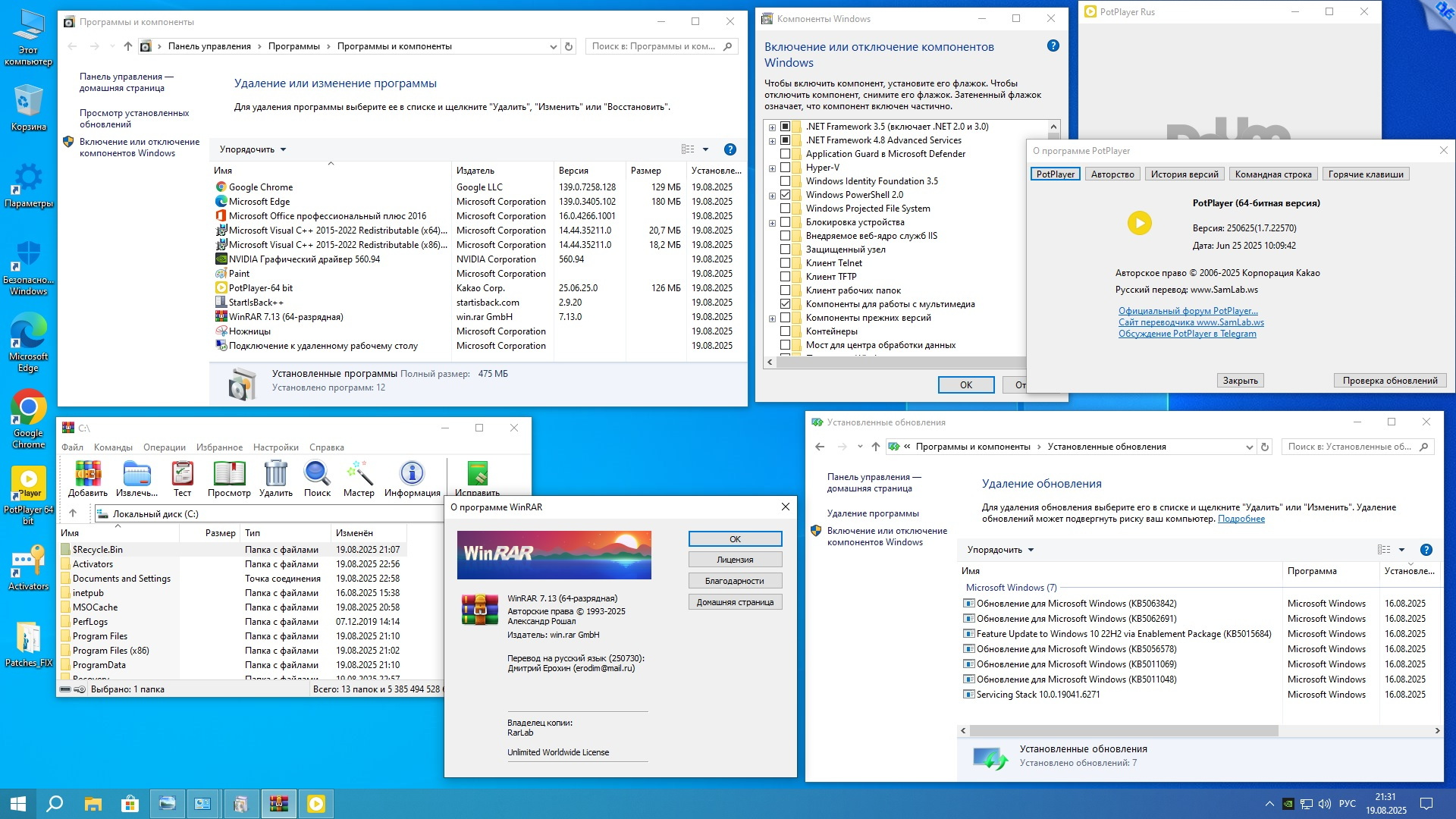Uncheck Windows PowerShell 2.0 component
Viewport: 1456px width, 819px height.
coord(785,195)
